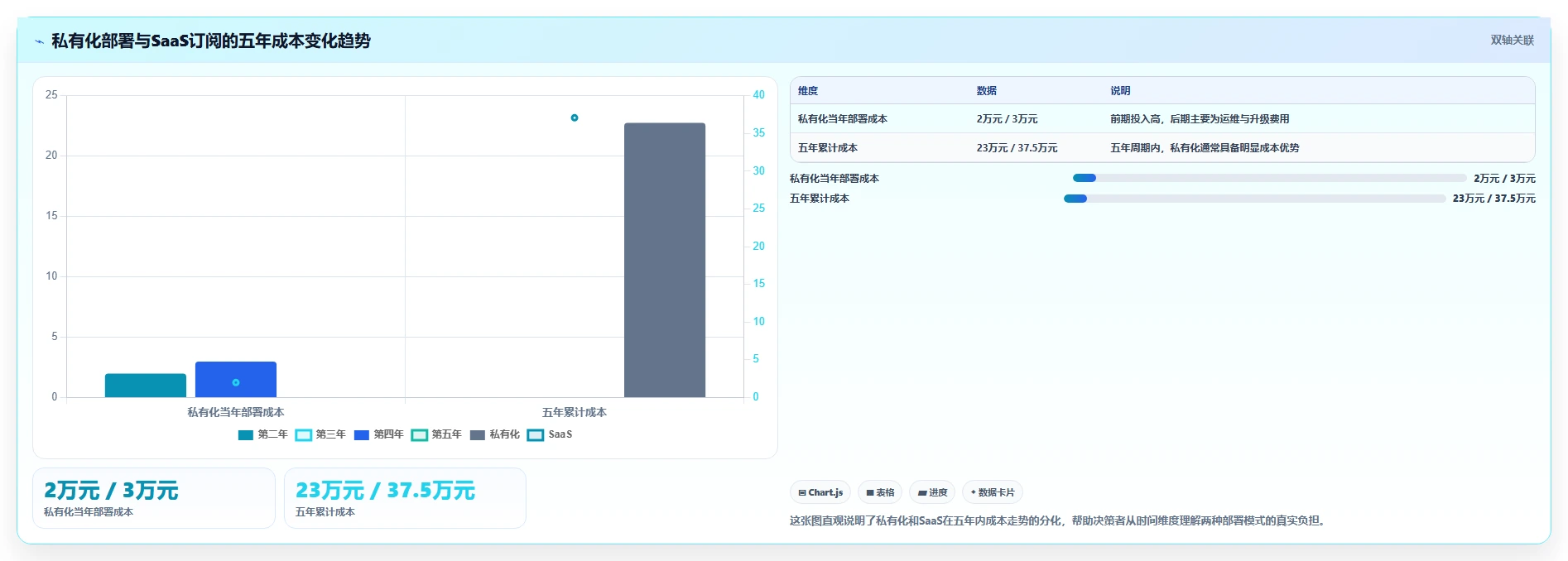Toggle the 第三年 legend entry
1568x561 pixels.
tap(321, 434)
